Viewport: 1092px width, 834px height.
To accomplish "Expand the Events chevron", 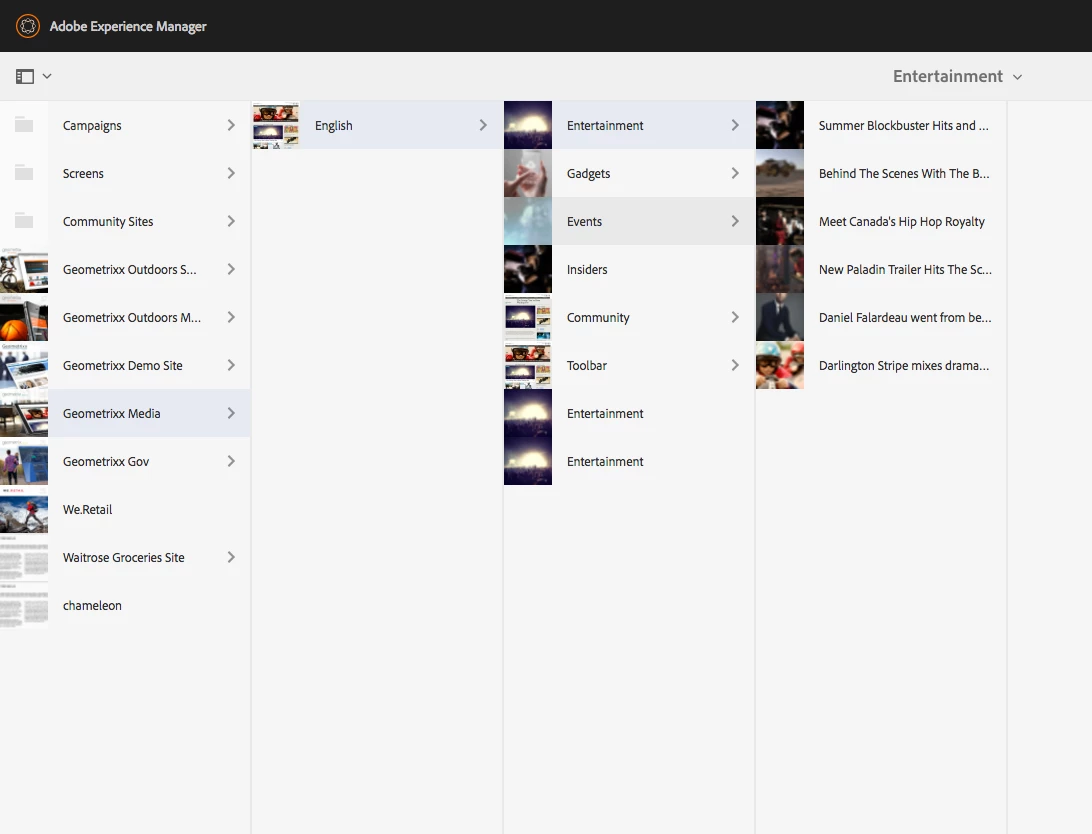I will coord(735,221).
